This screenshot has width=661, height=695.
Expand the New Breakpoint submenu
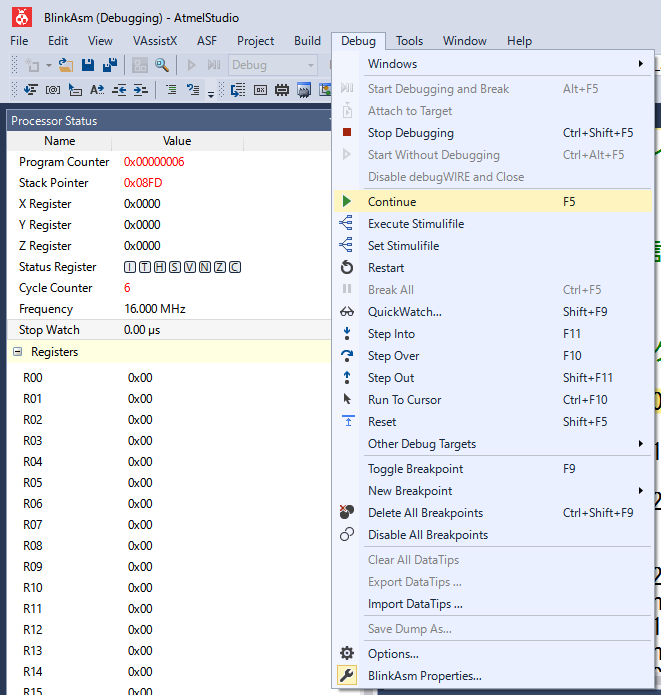click(x=493, y=491)
